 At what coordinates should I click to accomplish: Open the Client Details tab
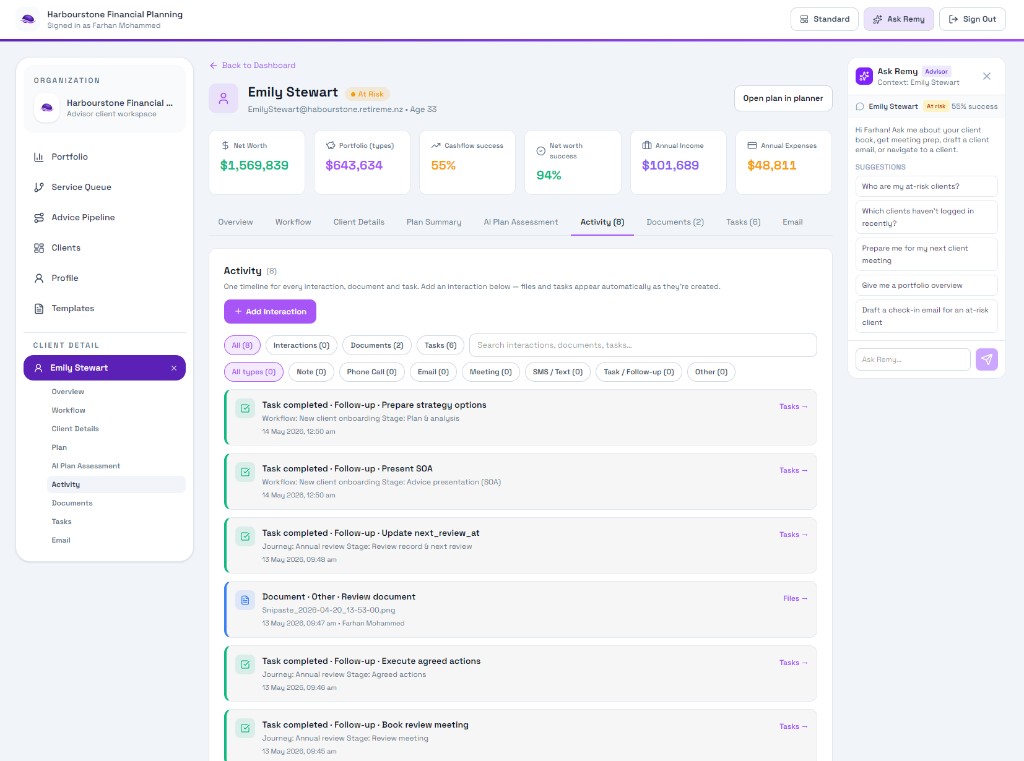coord(359,223)
